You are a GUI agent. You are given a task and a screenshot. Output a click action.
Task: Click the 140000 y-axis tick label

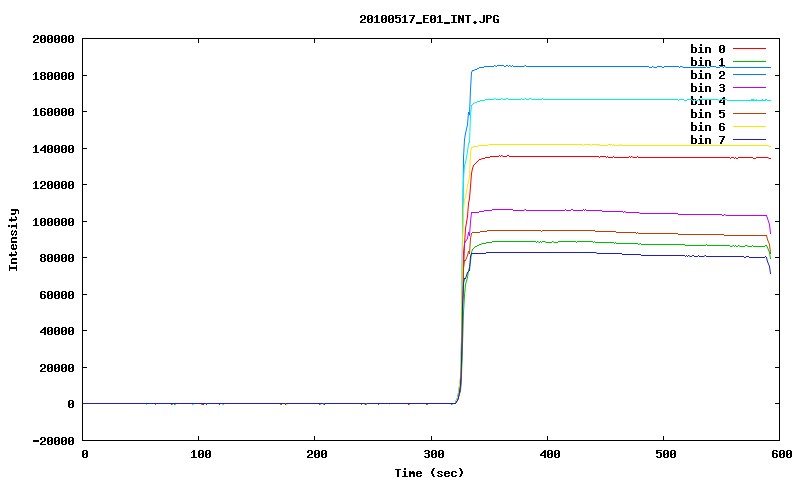click(53, 149)
